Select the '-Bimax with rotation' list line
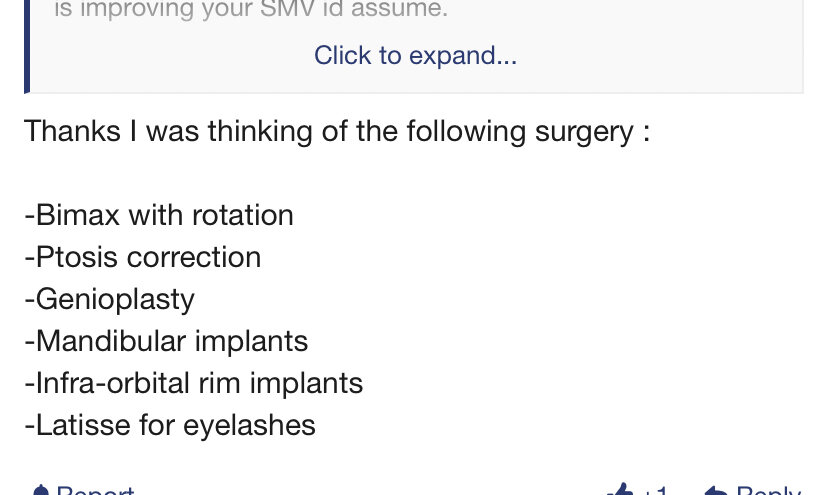The height and width of the screenshot is (495, 828). click(159, 215)
